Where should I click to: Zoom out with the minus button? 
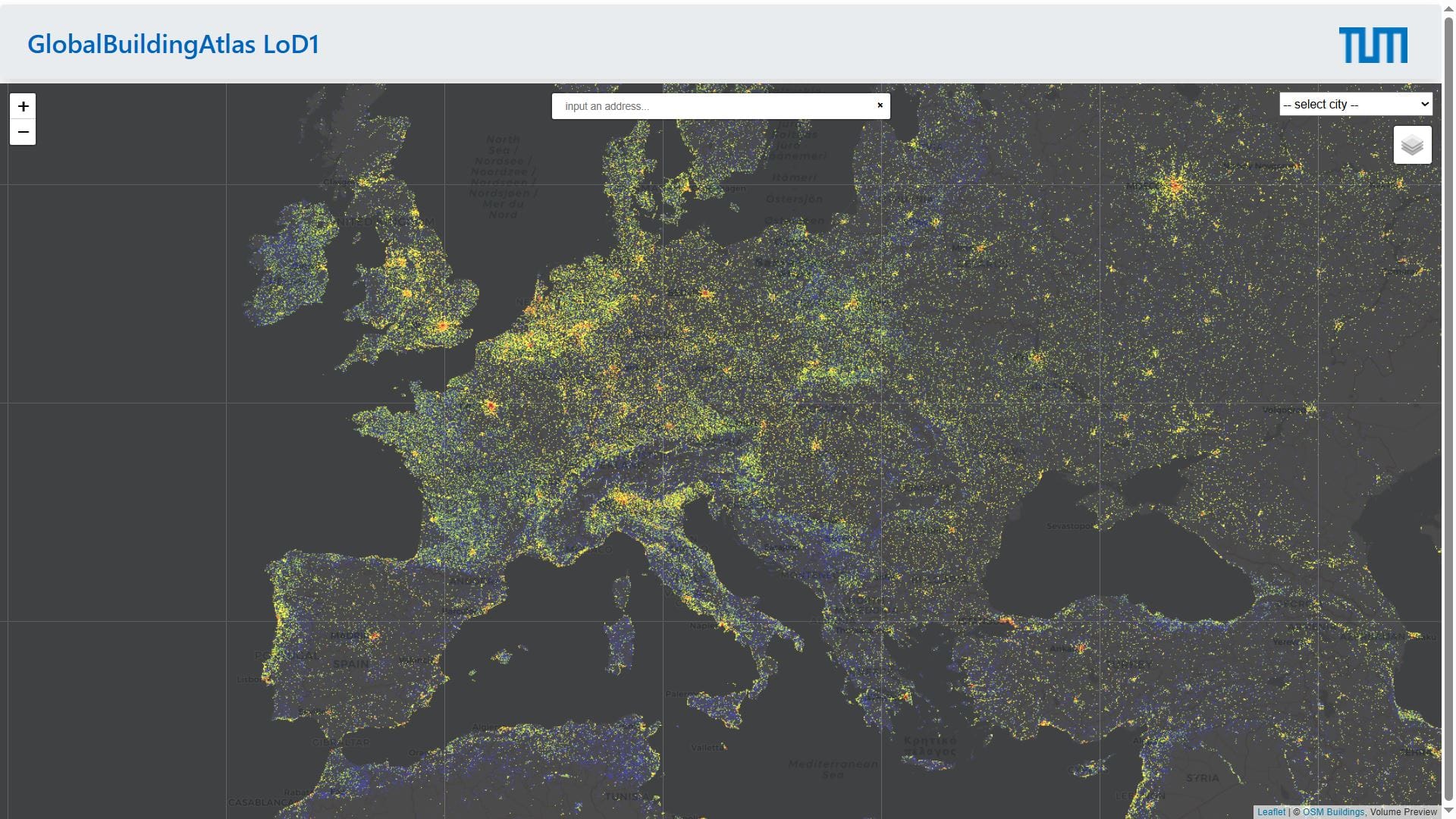(x=23, y=132)
